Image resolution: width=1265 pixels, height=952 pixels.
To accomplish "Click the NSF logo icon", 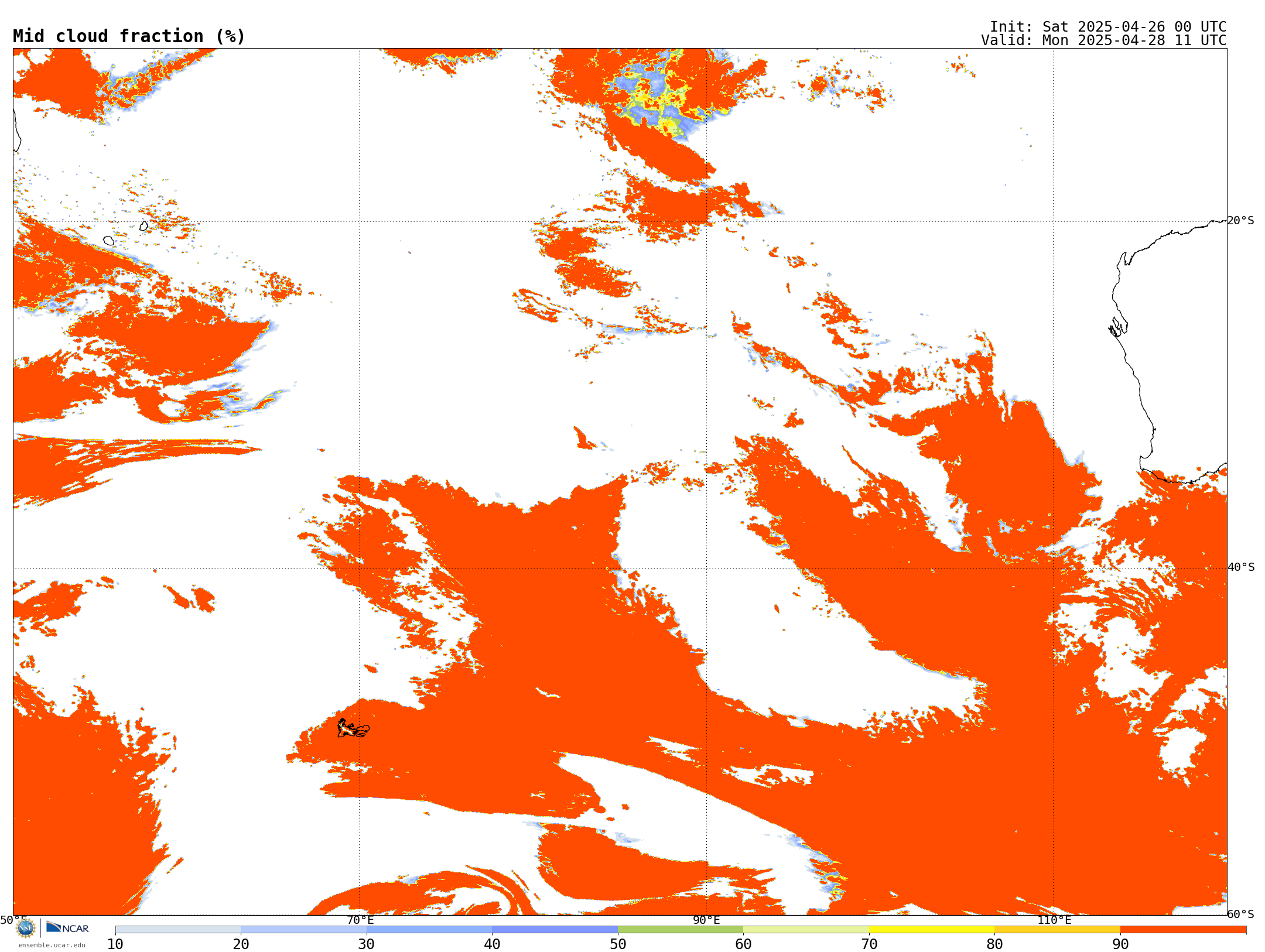I will coord(26,928).
